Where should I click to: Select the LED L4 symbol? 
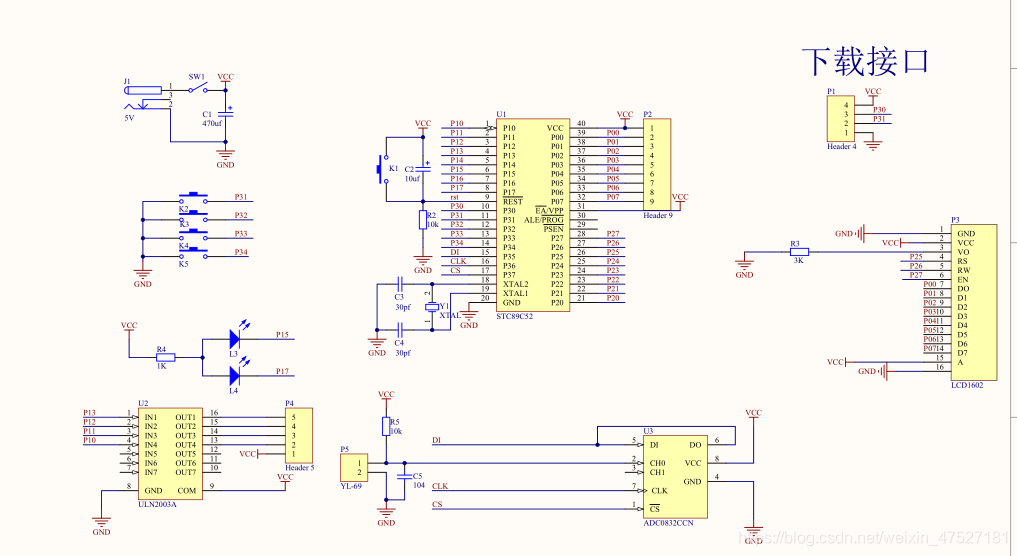click(x=239, y=372)
